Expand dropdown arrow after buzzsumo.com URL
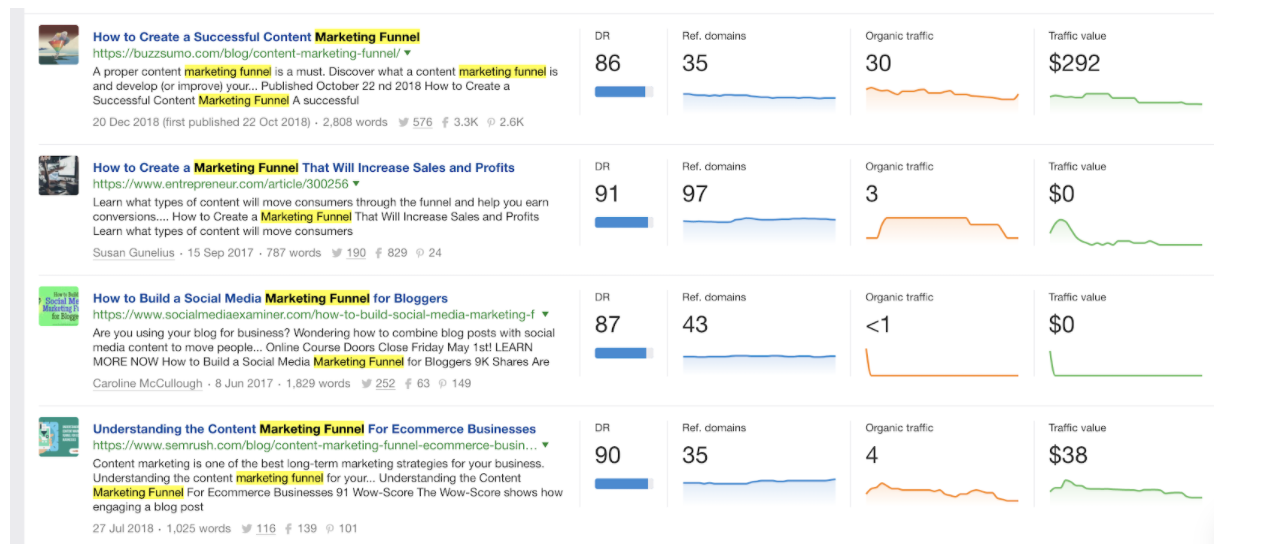Screen dimensions: 1280x552 (x=408, y=53)
